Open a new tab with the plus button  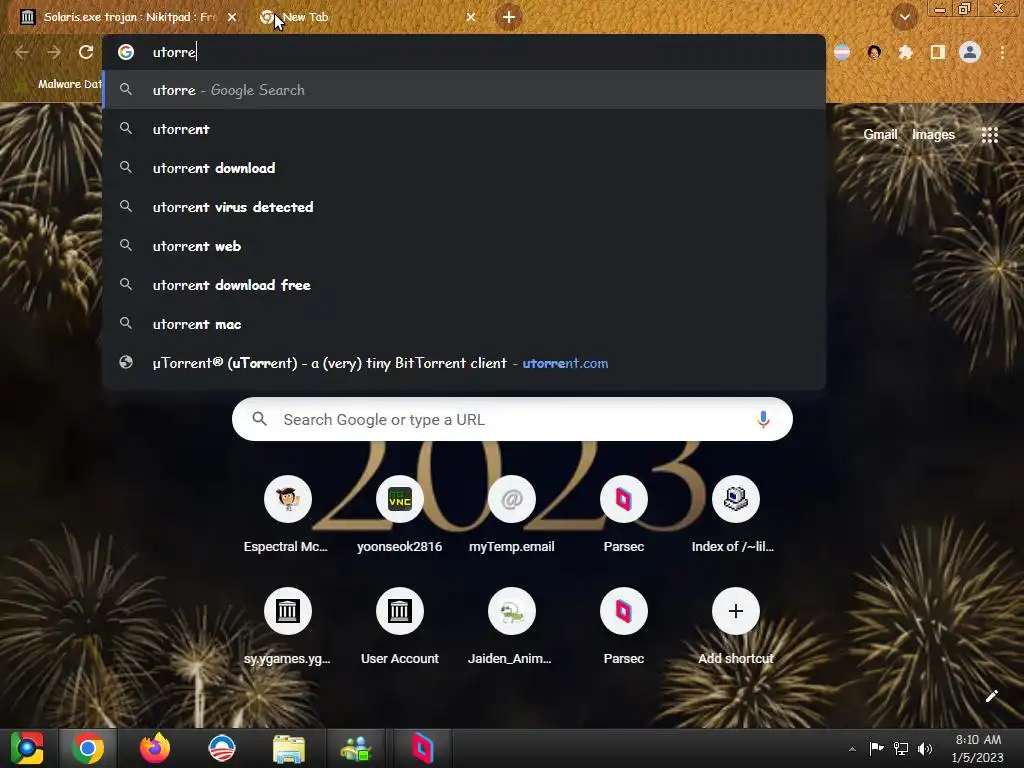509,17
